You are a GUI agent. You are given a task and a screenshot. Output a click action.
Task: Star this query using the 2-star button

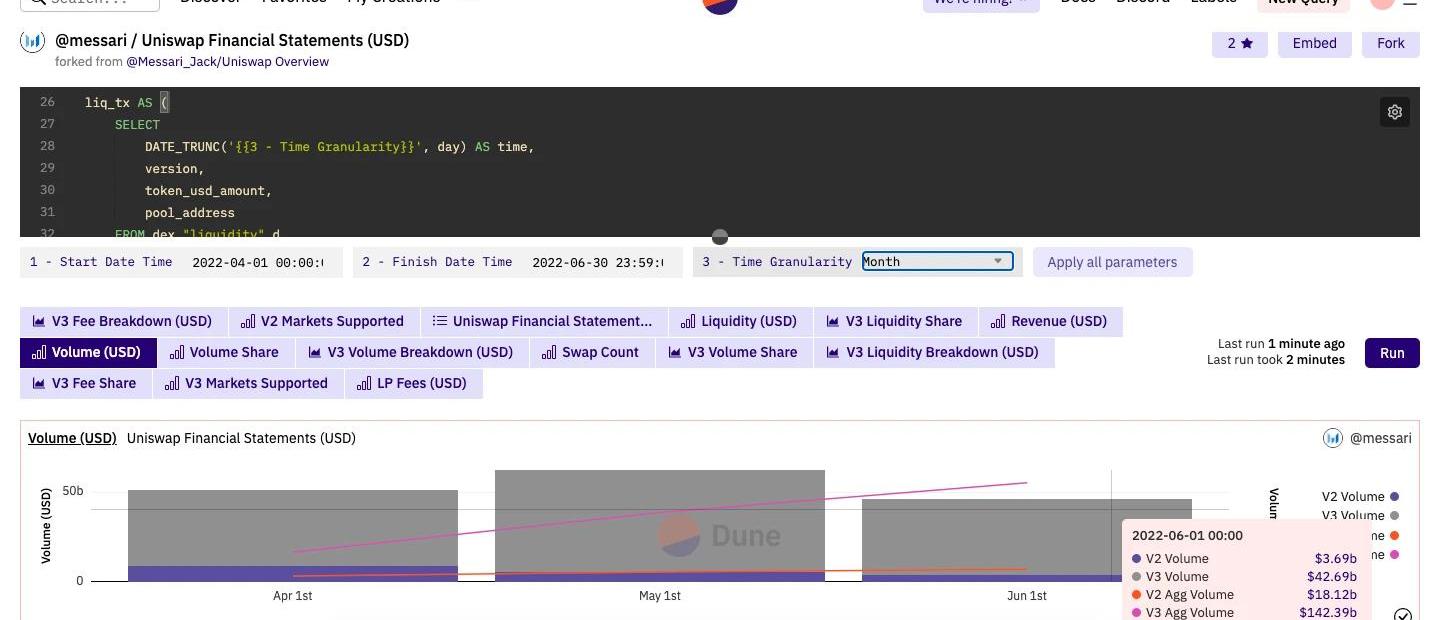pos(1240,43)
